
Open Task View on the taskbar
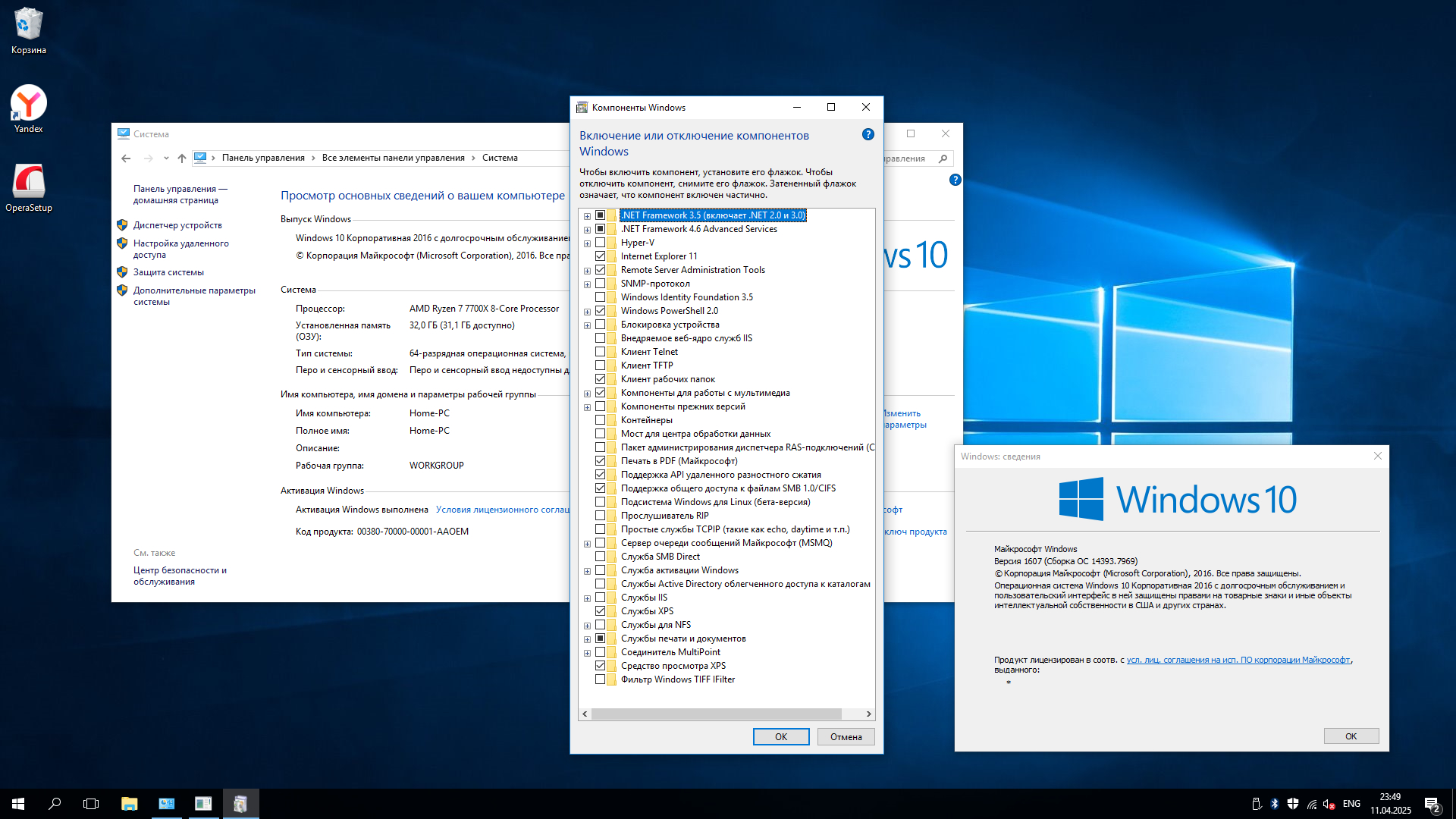click(x=91, y=804)
